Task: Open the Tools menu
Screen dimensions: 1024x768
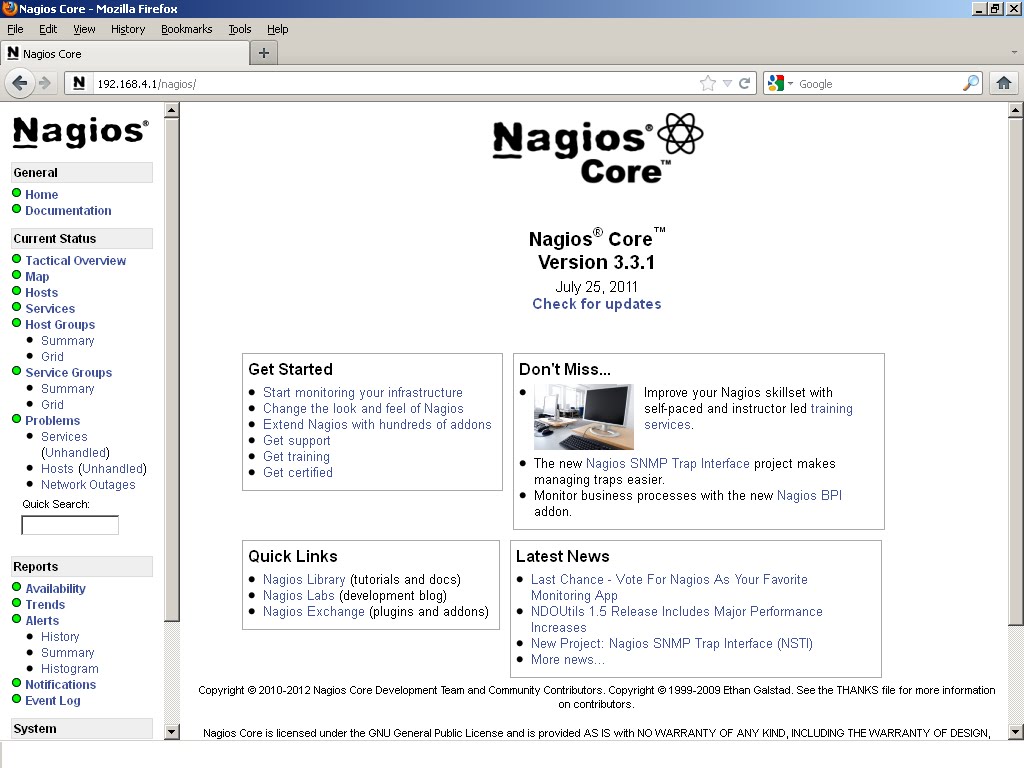Action: pyautogui.click(x=240, y=29)
